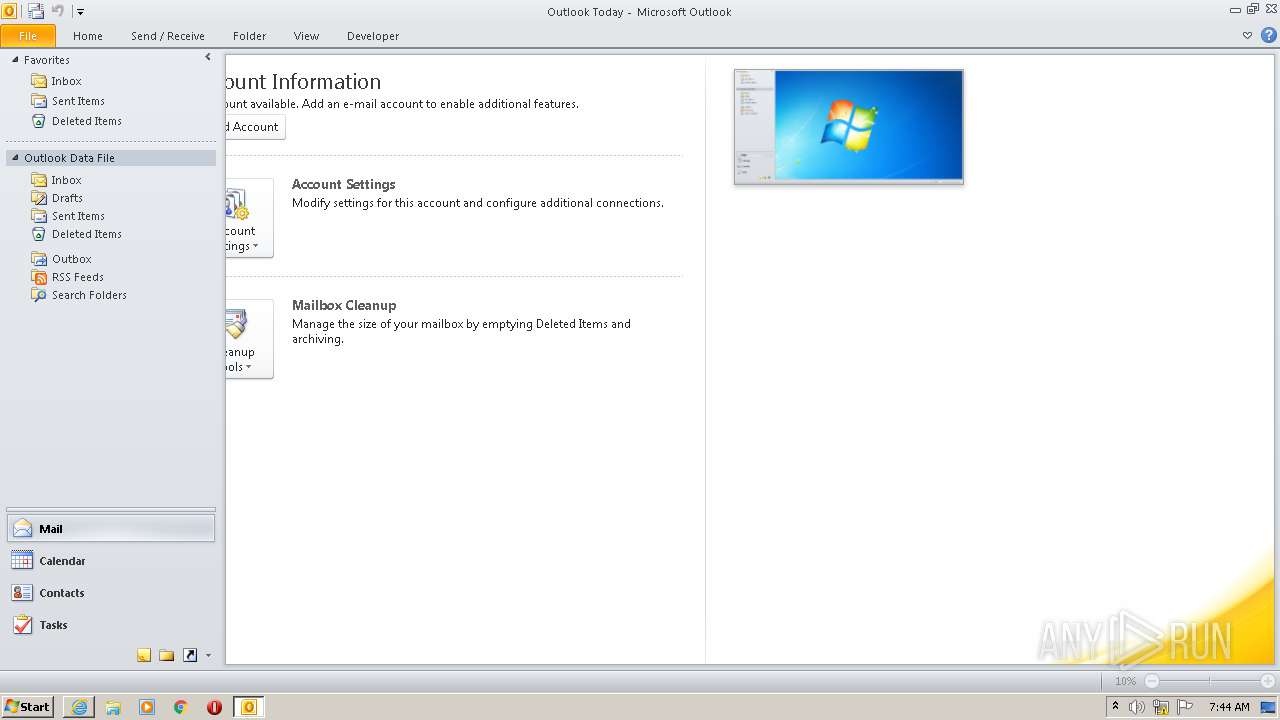Open the Outbox folder
This screenshot has height=720, width=1280.
click(x=71, y=259)
